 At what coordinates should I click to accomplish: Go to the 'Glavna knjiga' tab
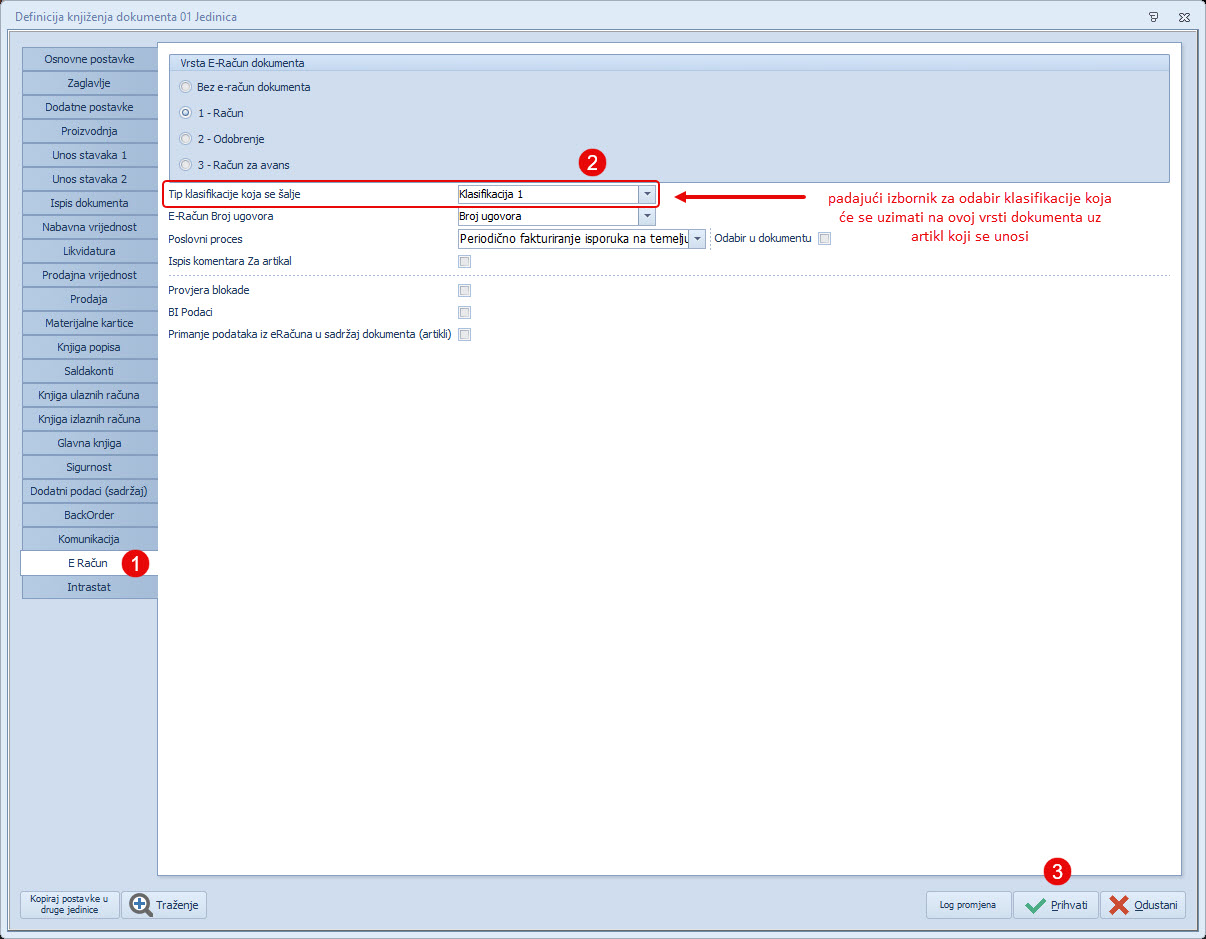[x=89, y=443]
